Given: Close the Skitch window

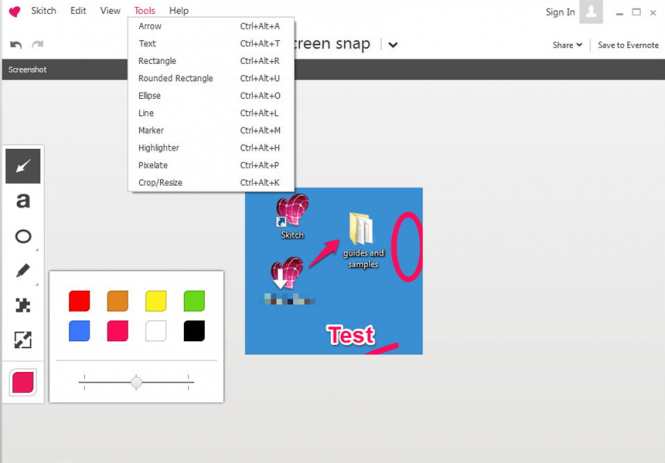Looking at the screenshot, I should (x=653, y=13).
